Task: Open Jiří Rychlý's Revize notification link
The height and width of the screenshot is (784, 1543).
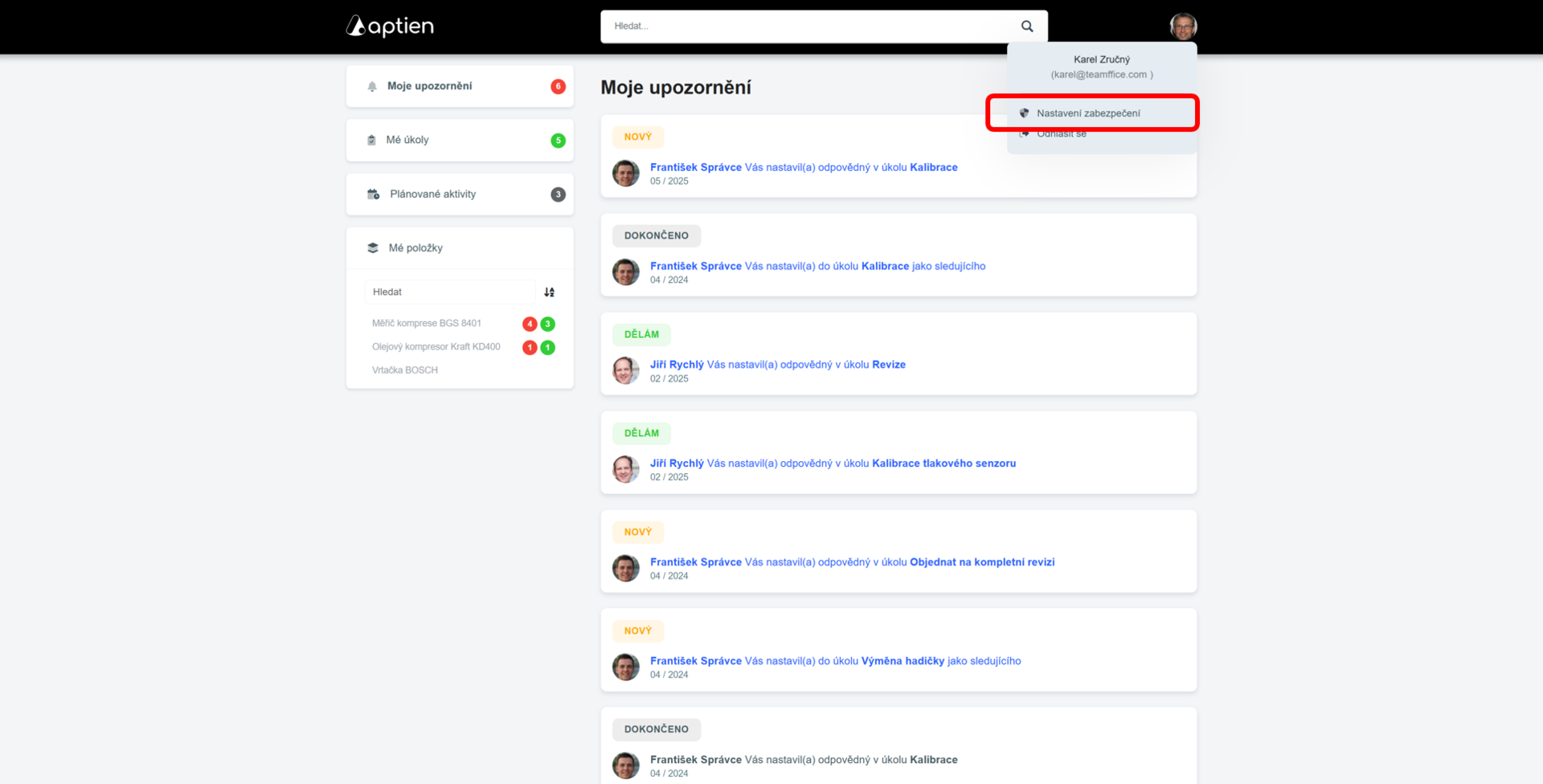Action: [888, 365]
